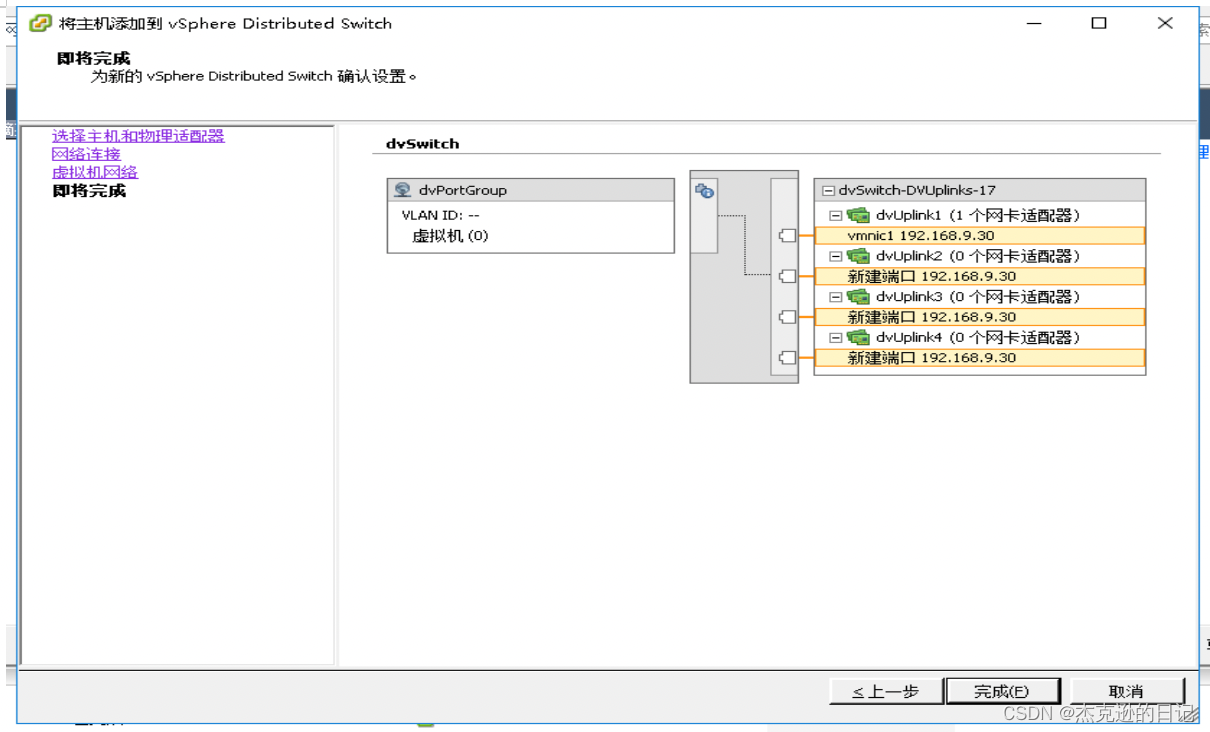Click the dvUplink3 (0 个网卡适配器) label
This screenshot has width=1210, height=732.
pos(978,297)
